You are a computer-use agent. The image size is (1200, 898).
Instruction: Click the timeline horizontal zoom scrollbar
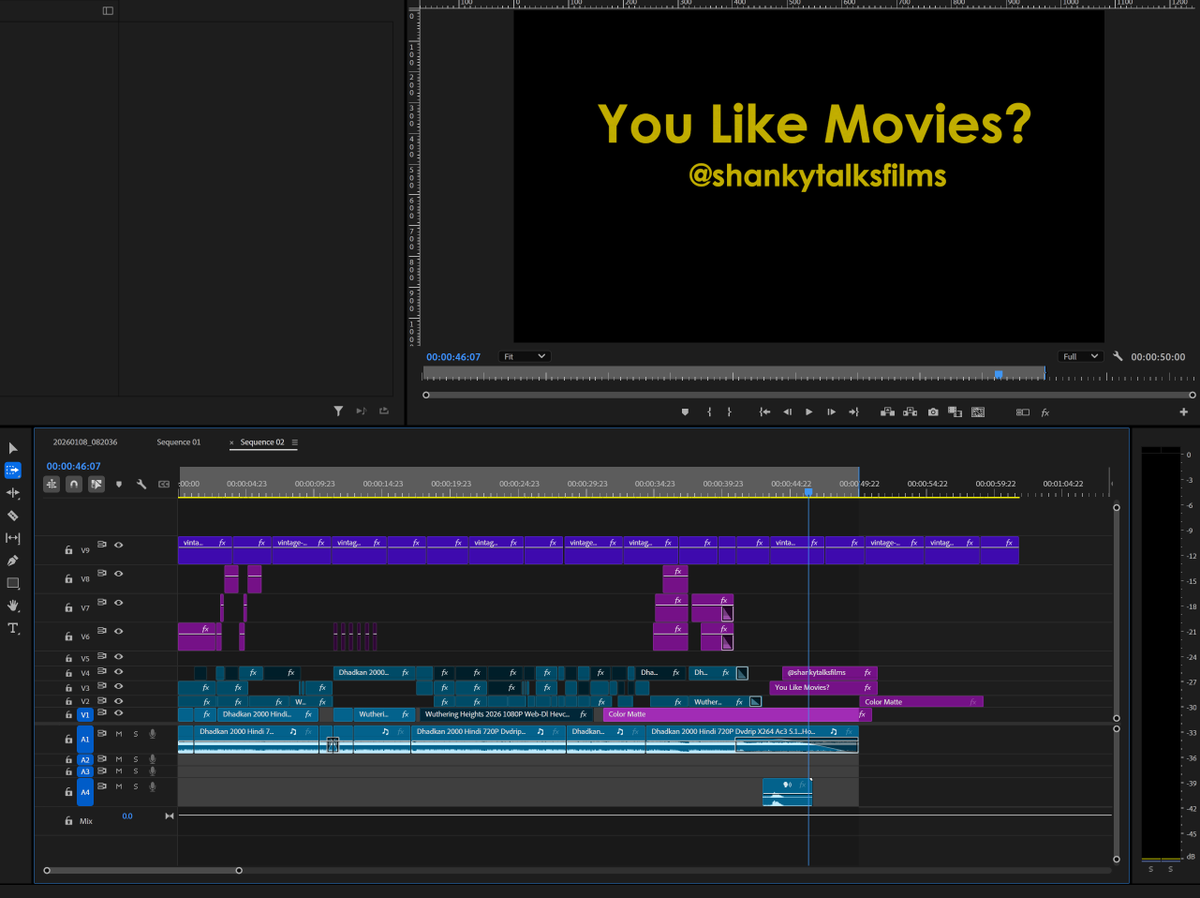[x=142, y=870]
